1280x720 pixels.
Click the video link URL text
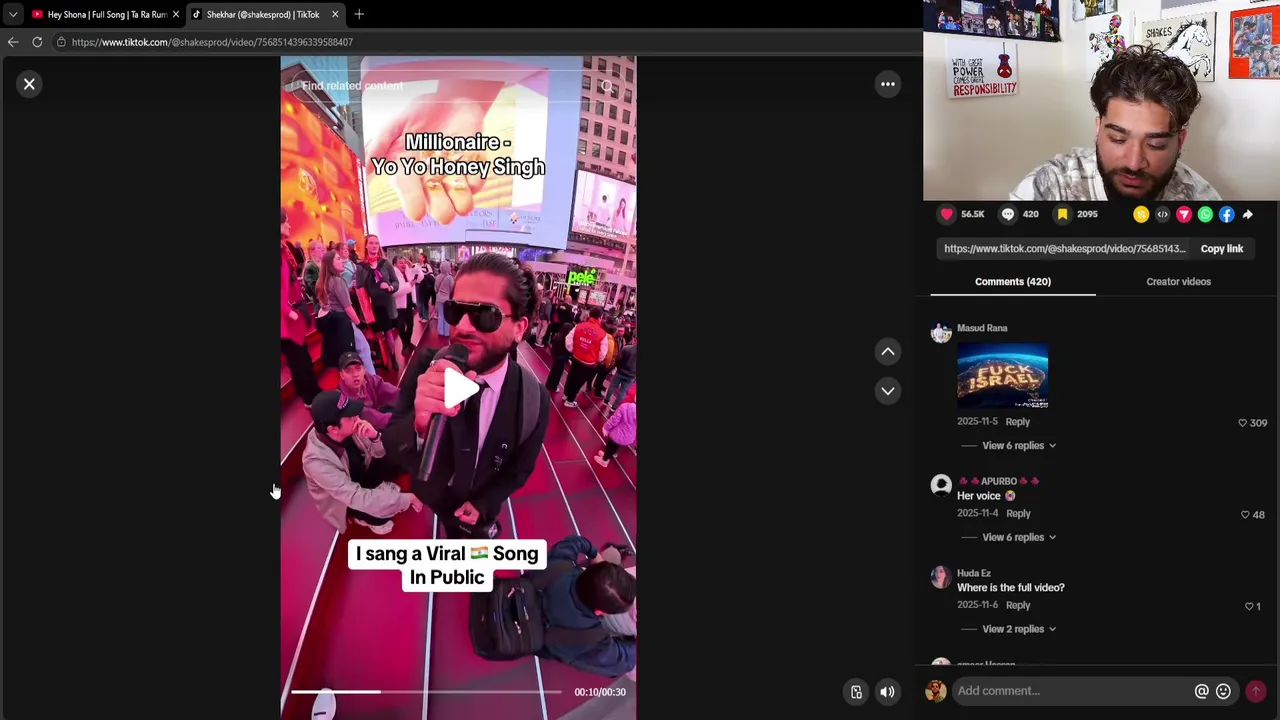(1065, 249)
